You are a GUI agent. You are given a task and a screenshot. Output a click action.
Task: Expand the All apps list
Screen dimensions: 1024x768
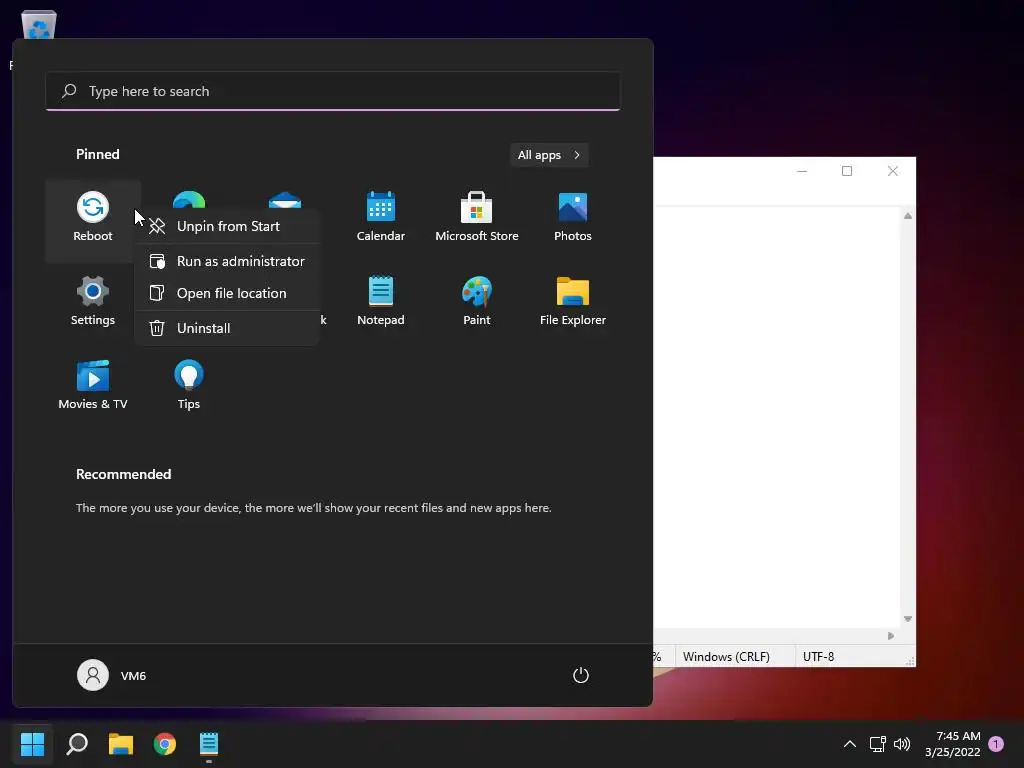[x=549, y=155]
